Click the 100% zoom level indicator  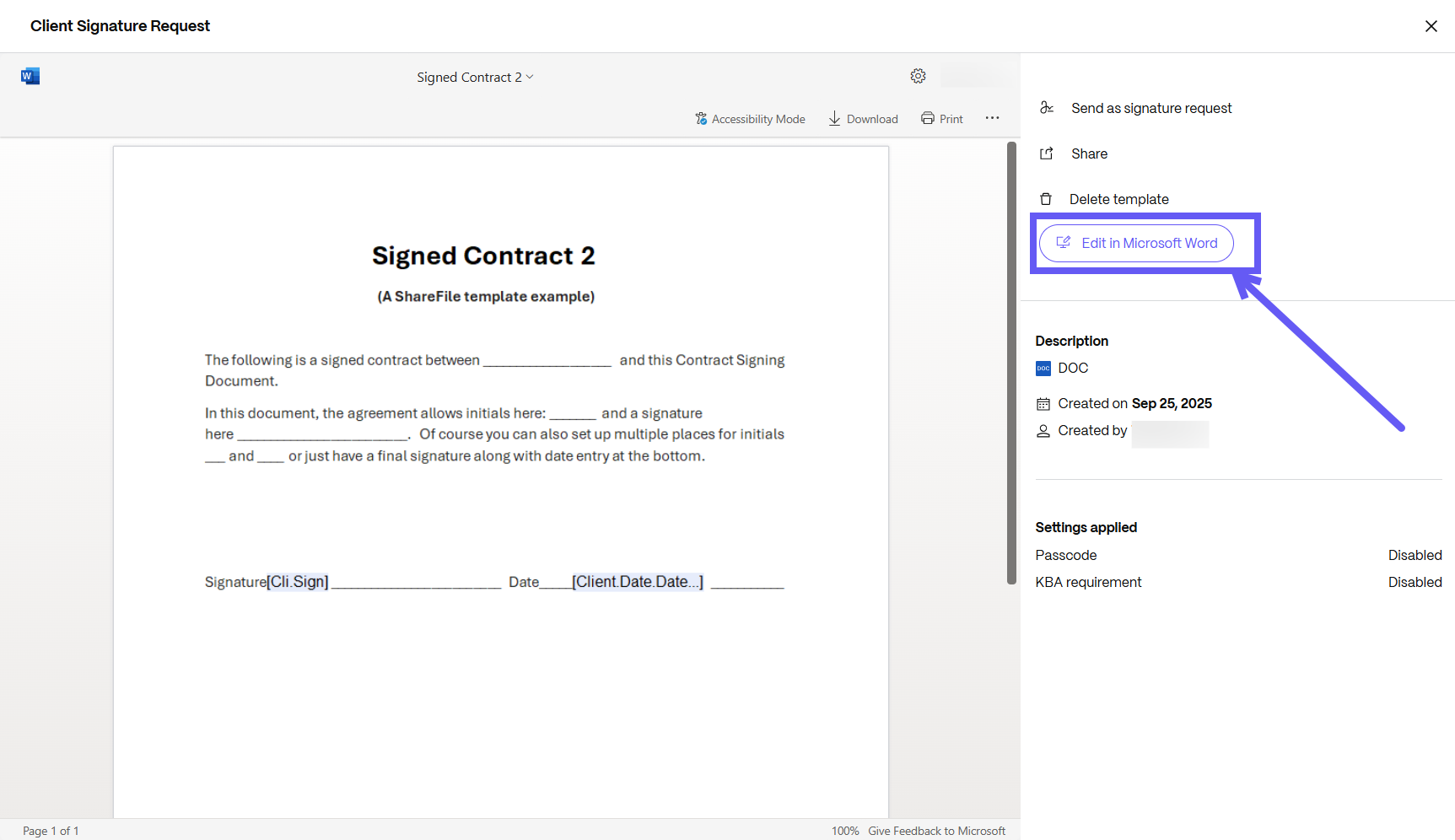point(844,831)
